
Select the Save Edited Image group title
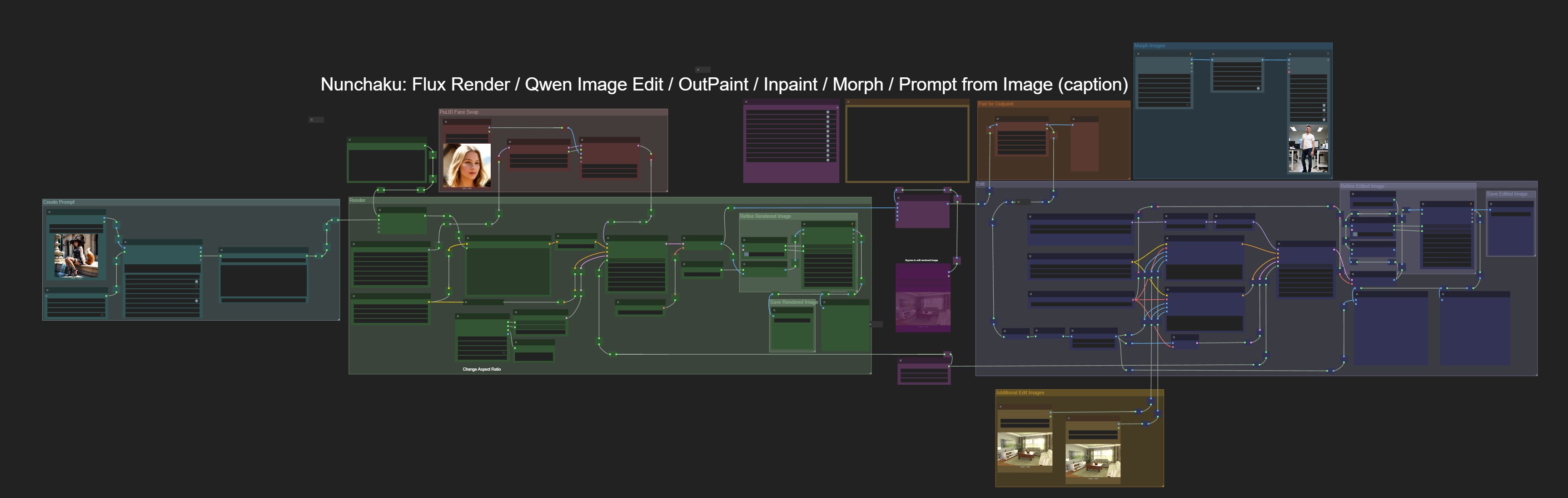[1507, 195]
